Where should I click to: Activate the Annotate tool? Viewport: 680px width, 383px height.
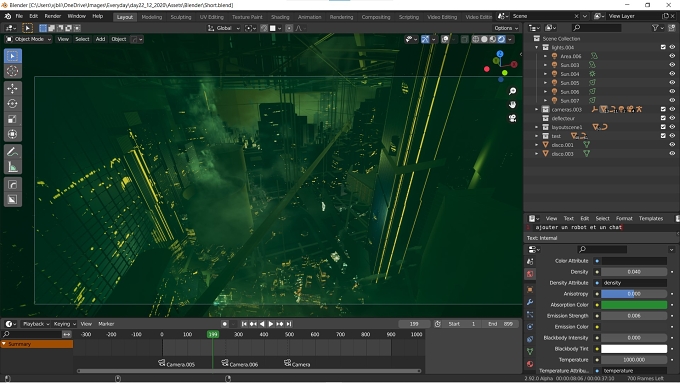coord(13,152)
